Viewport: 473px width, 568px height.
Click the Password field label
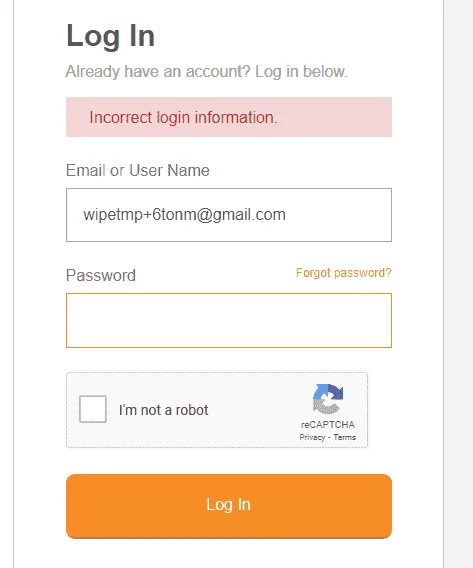pyautogui.click(x=101, y=275)
